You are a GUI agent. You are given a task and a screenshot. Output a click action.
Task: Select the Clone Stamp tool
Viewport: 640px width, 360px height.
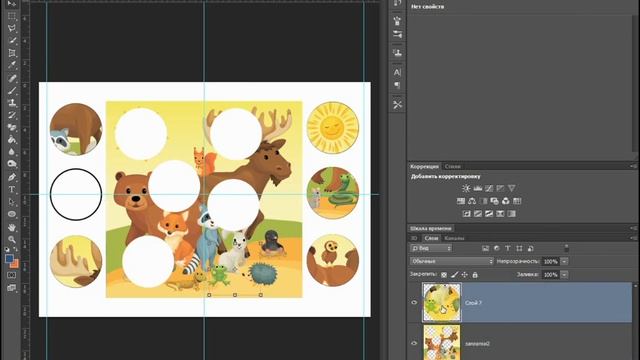pyautogui.click(x=12, y=102)
